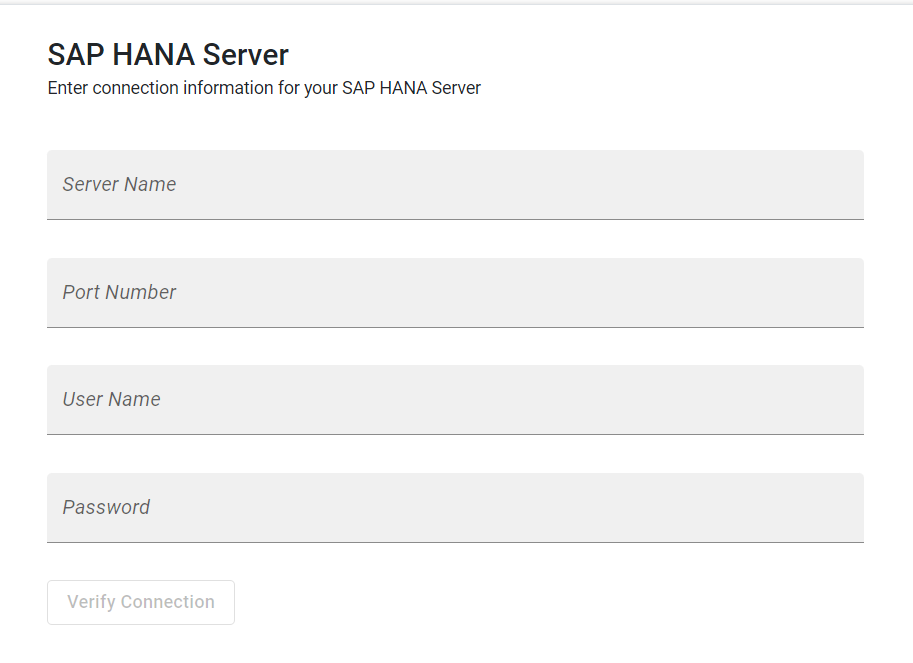Image resolution: width=913 pixels, height=663 pixels.
Task: Click the SAP HANA Server heading
Action: coord(168,55)
